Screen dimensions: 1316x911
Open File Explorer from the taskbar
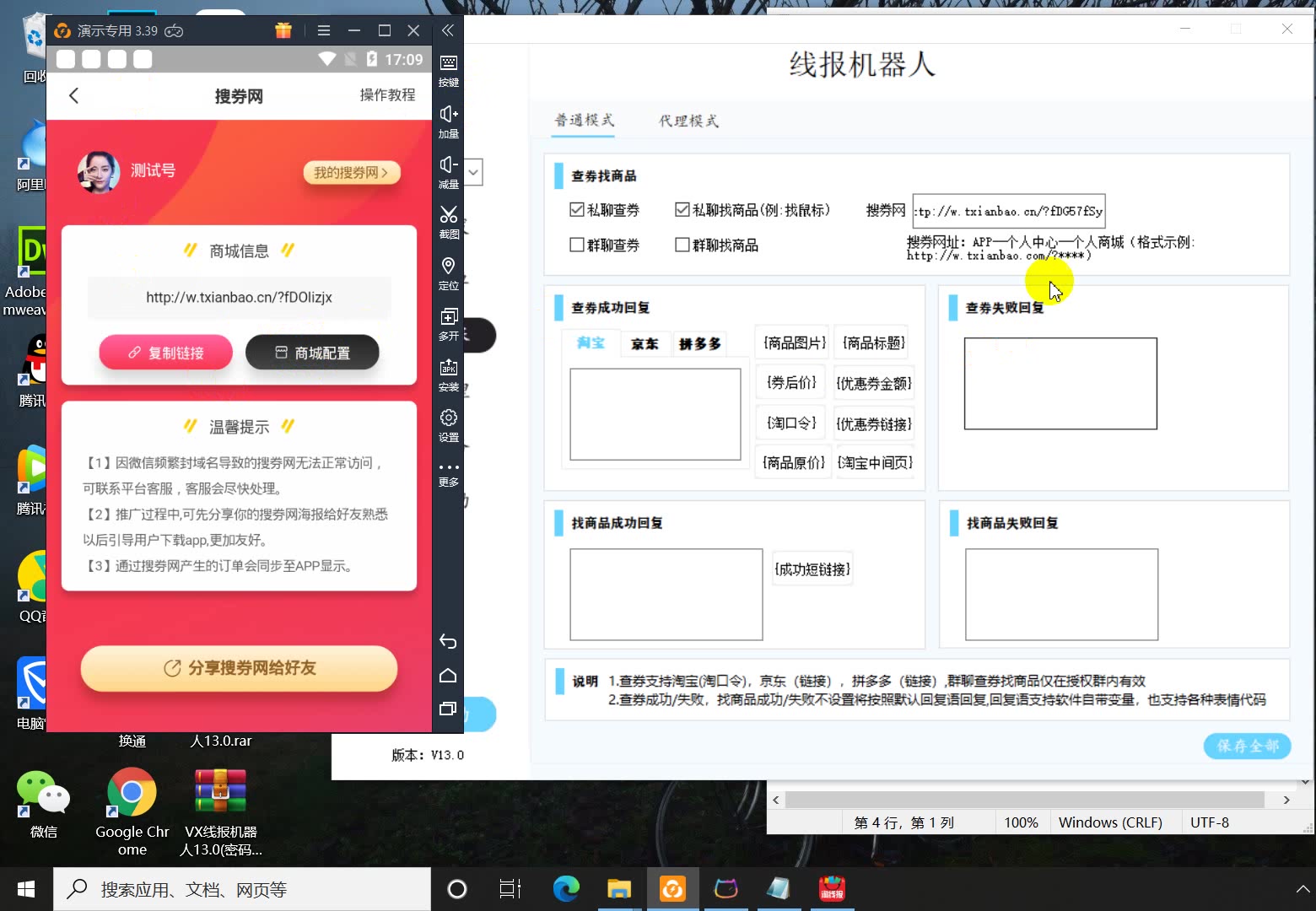point(619,889)
